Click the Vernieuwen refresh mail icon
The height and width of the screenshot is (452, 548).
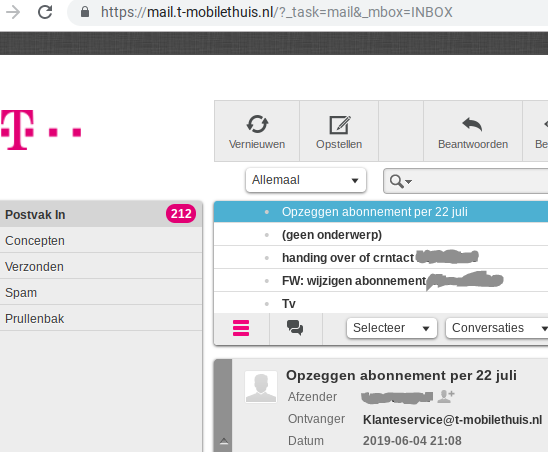coord(257,124)
